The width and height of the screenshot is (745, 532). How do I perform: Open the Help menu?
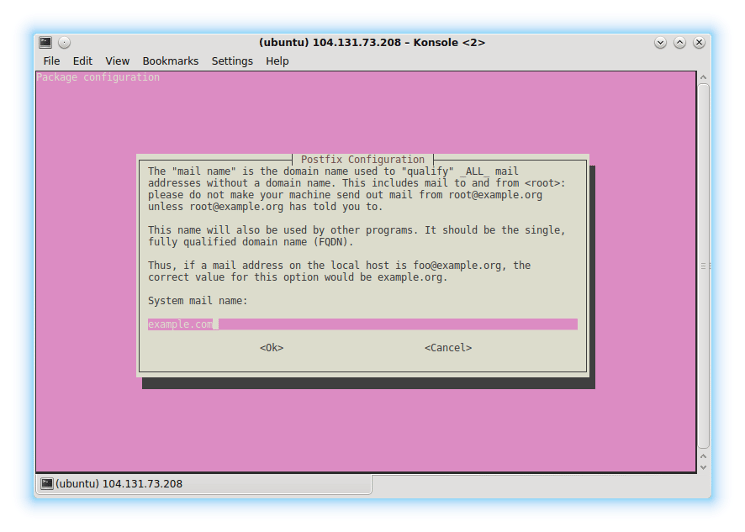pyautogui.click(x=277, y=61)
